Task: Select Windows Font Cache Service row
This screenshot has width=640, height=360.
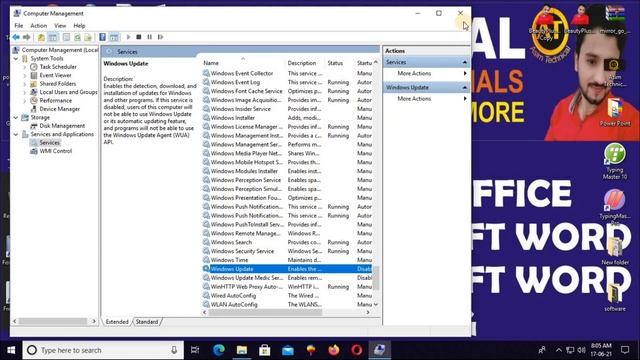Action: (287, 91)
